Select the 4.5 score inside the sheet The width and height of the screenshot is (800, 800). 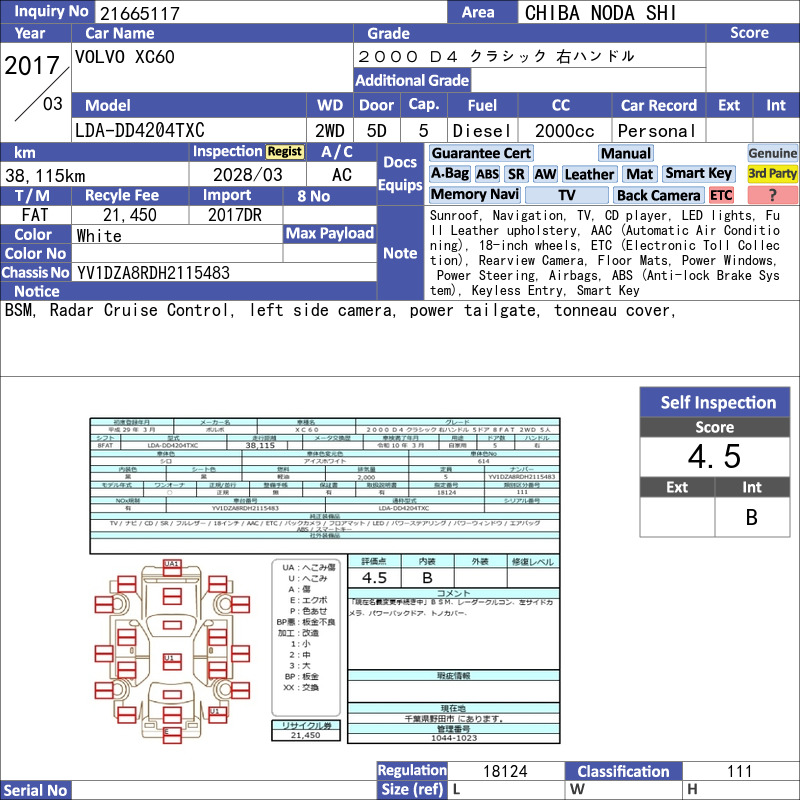(x=374, y=578)
